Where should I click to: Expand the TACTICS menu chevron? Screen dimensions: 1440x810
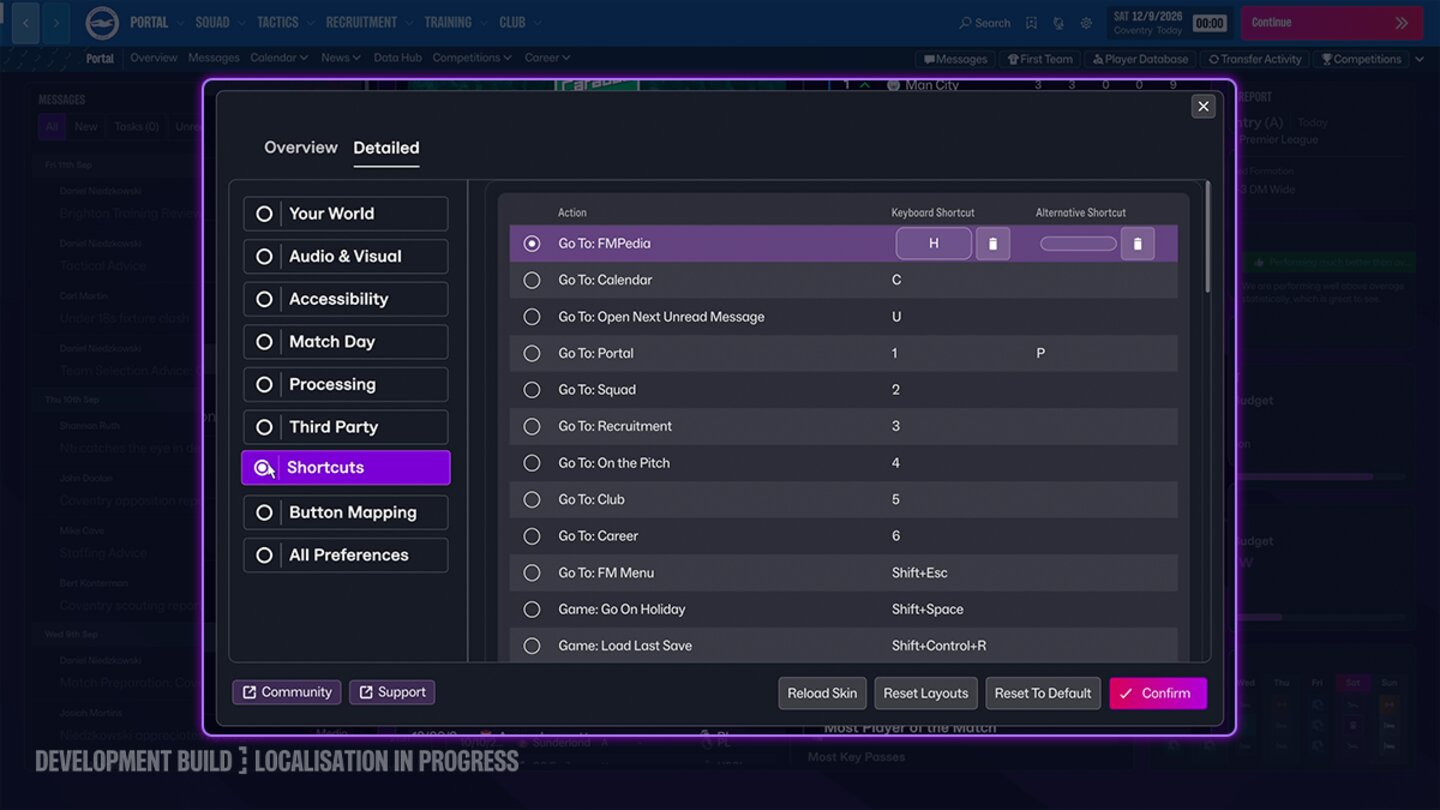coord(311,23)
